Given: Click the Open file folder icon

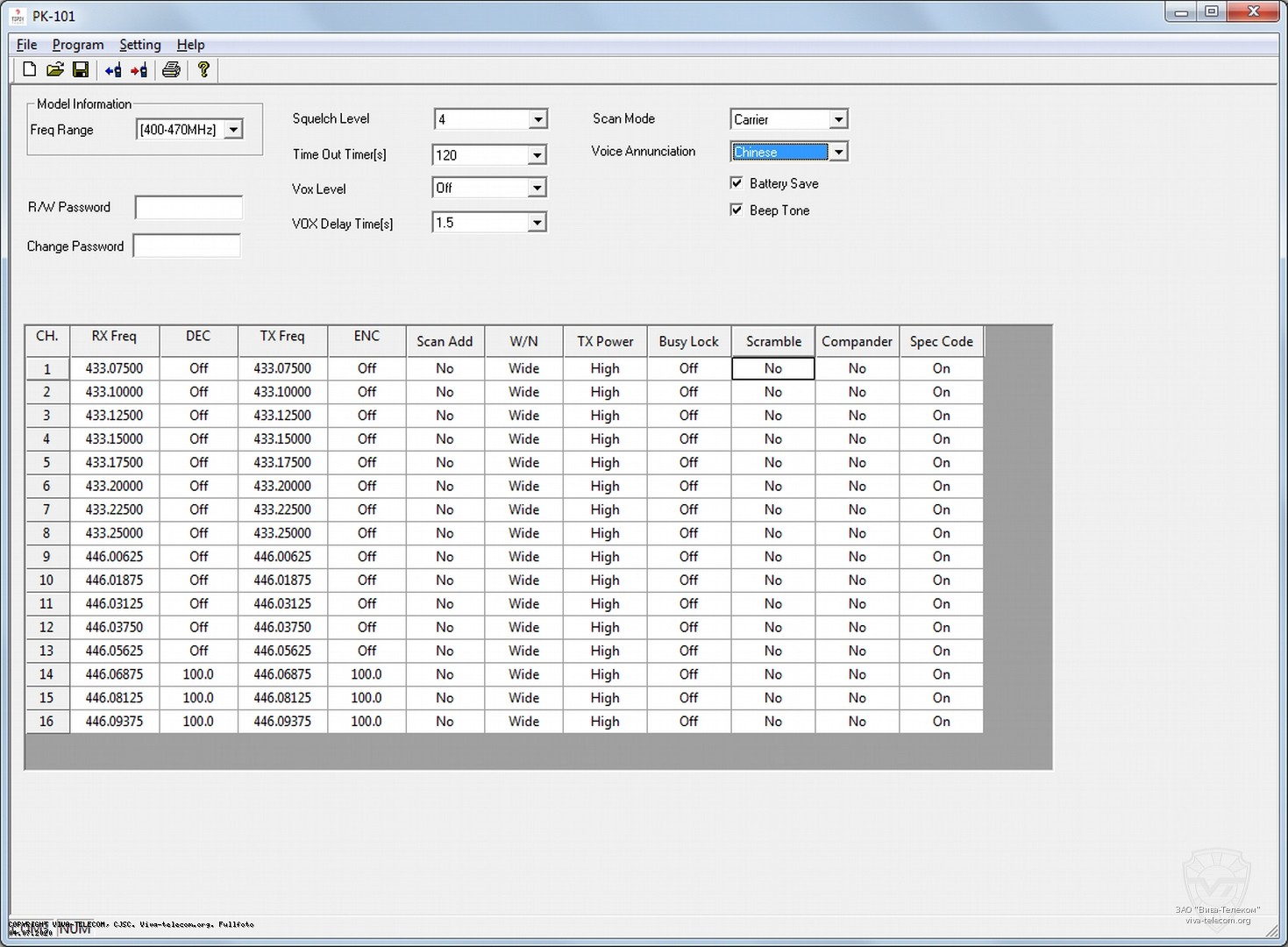Looking at the screenshot, I should click(x=55, y=70).
